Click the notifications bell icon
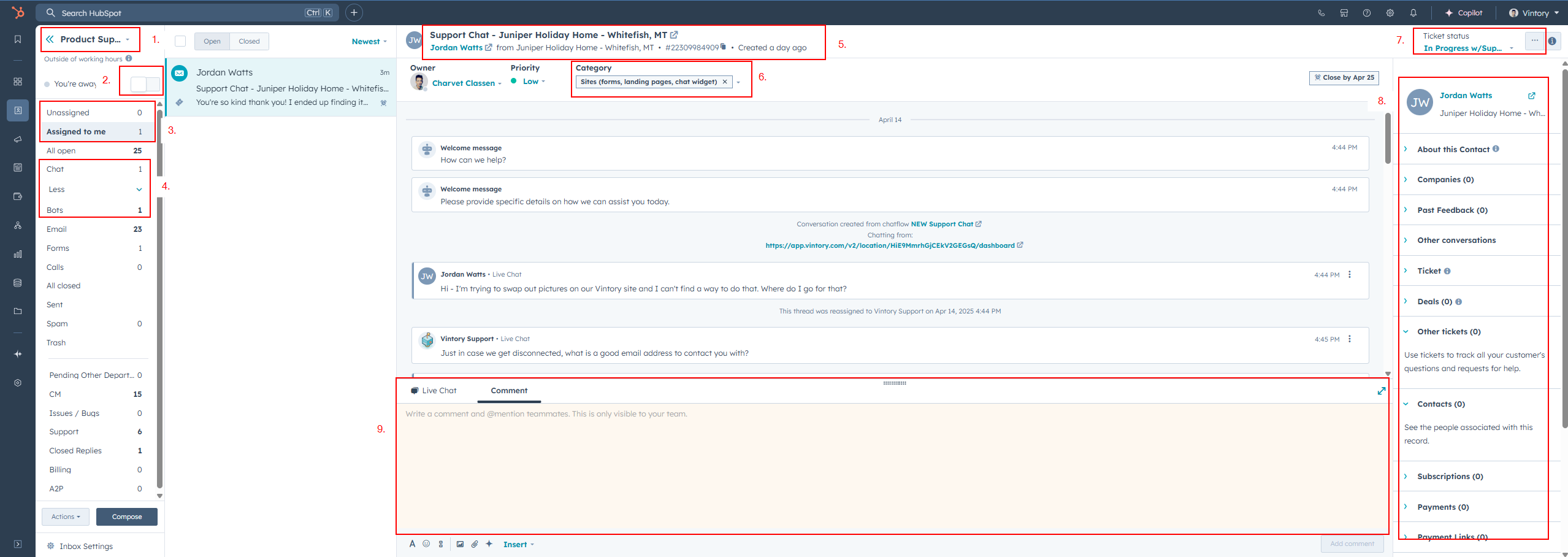The image size is (1568, 557). tap(1413, 13)
